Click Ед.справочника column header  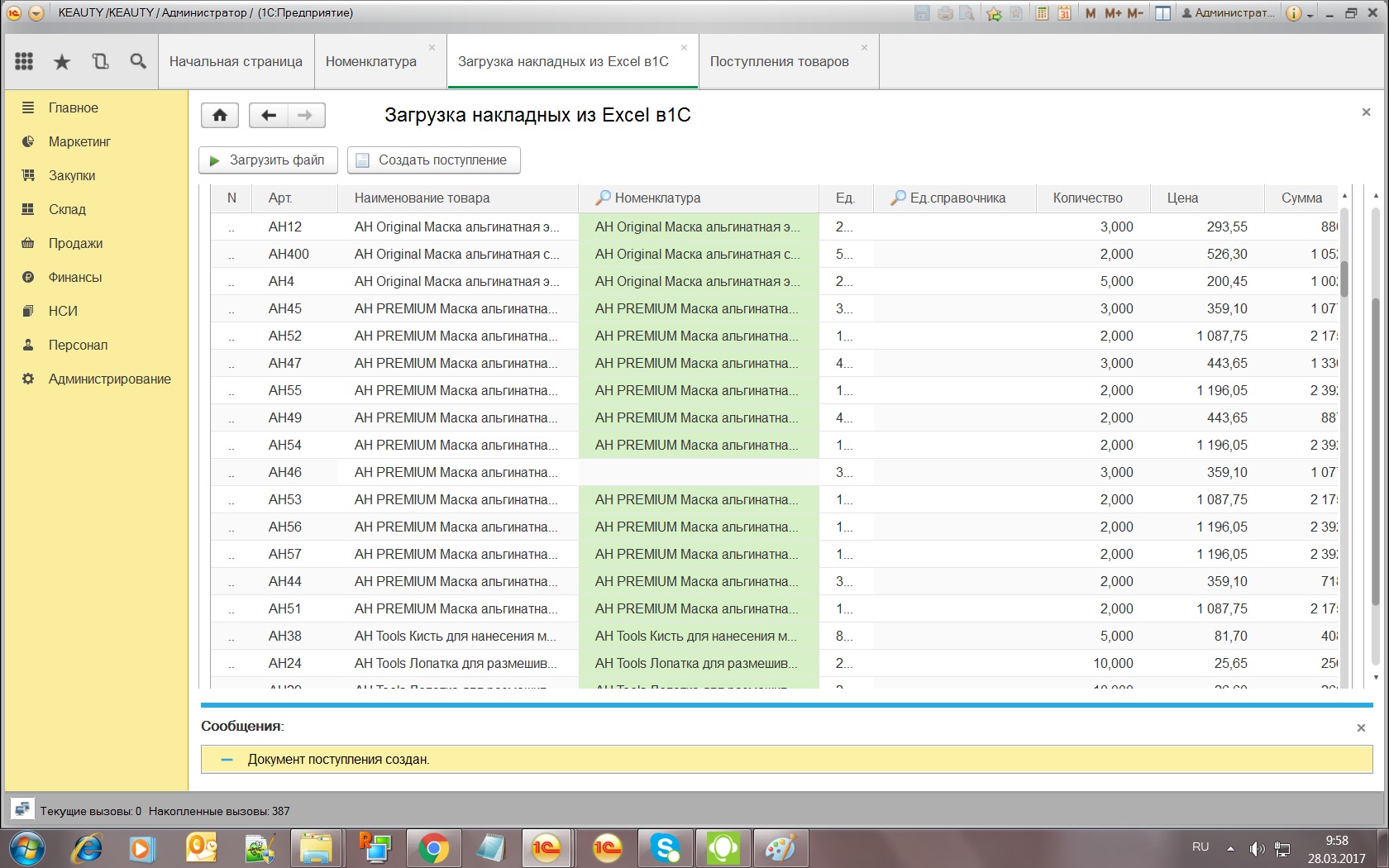(955, 198)
